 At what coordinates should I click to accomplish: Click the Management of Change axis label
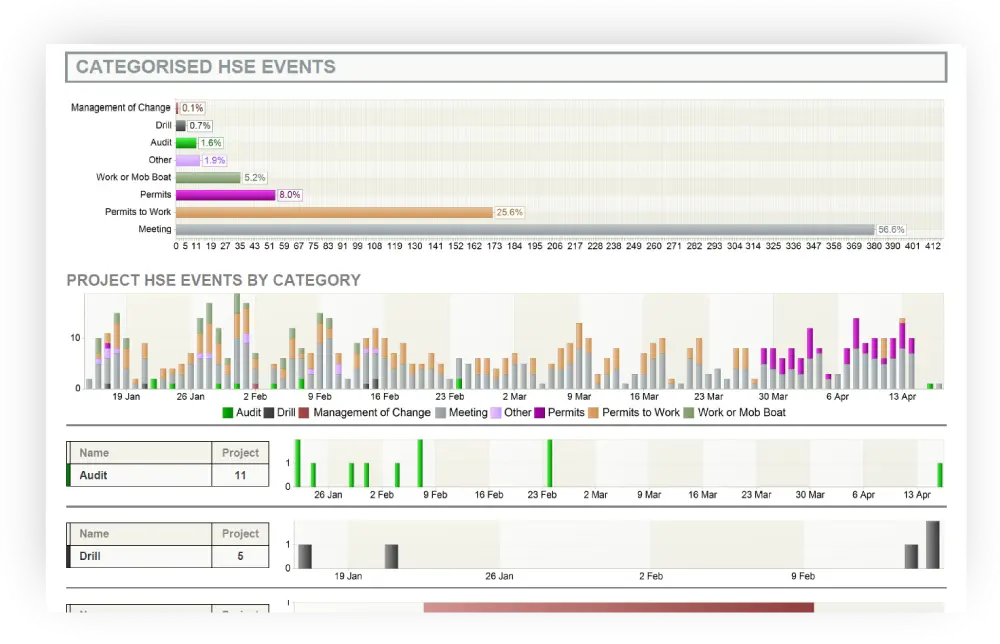click(x=121, y=108)
